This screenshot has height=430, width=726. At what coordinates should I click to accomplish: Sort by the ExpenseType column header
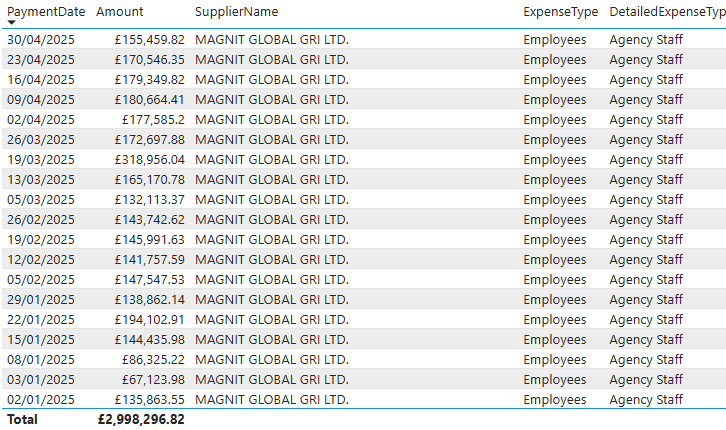[560, 12]
